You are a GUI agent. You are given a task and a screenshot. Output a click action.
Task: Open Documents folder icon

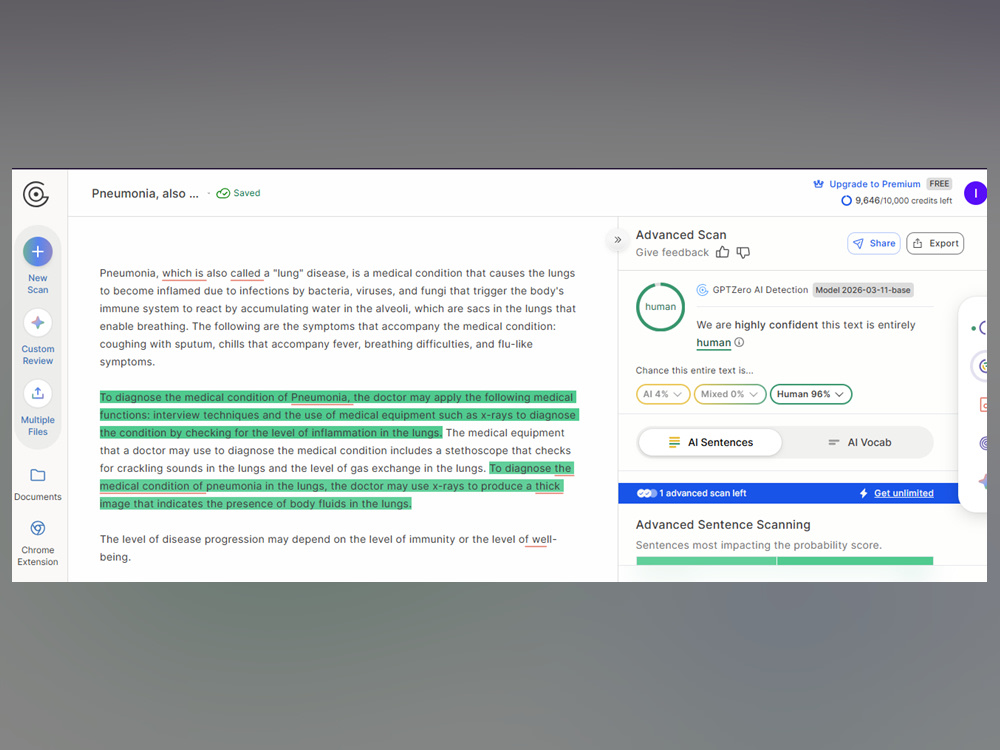pos(38,475)
